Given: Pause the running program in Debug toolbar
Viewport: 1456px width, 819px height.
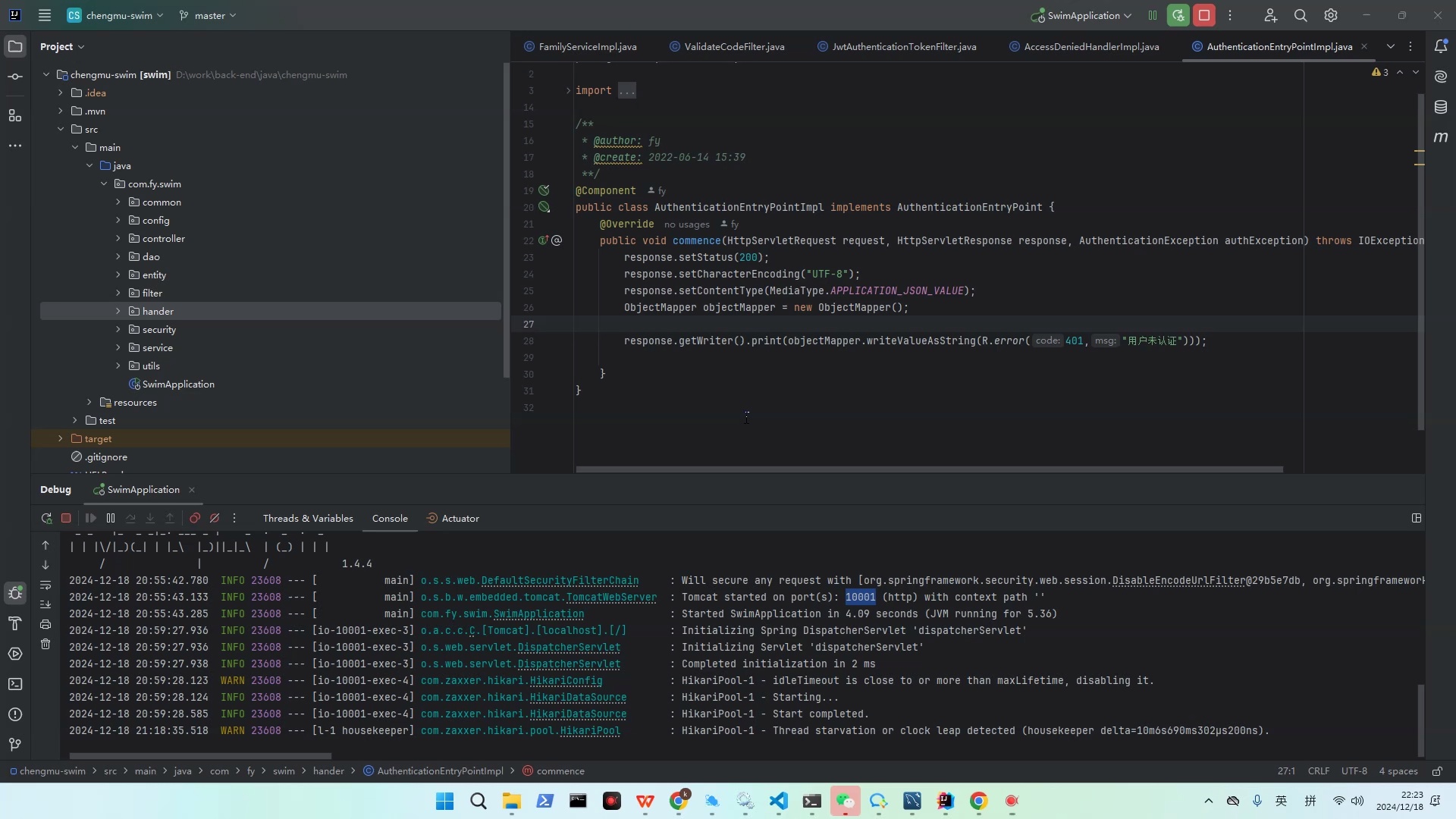Looking at the screenshot, I should [x=111, y=519].
